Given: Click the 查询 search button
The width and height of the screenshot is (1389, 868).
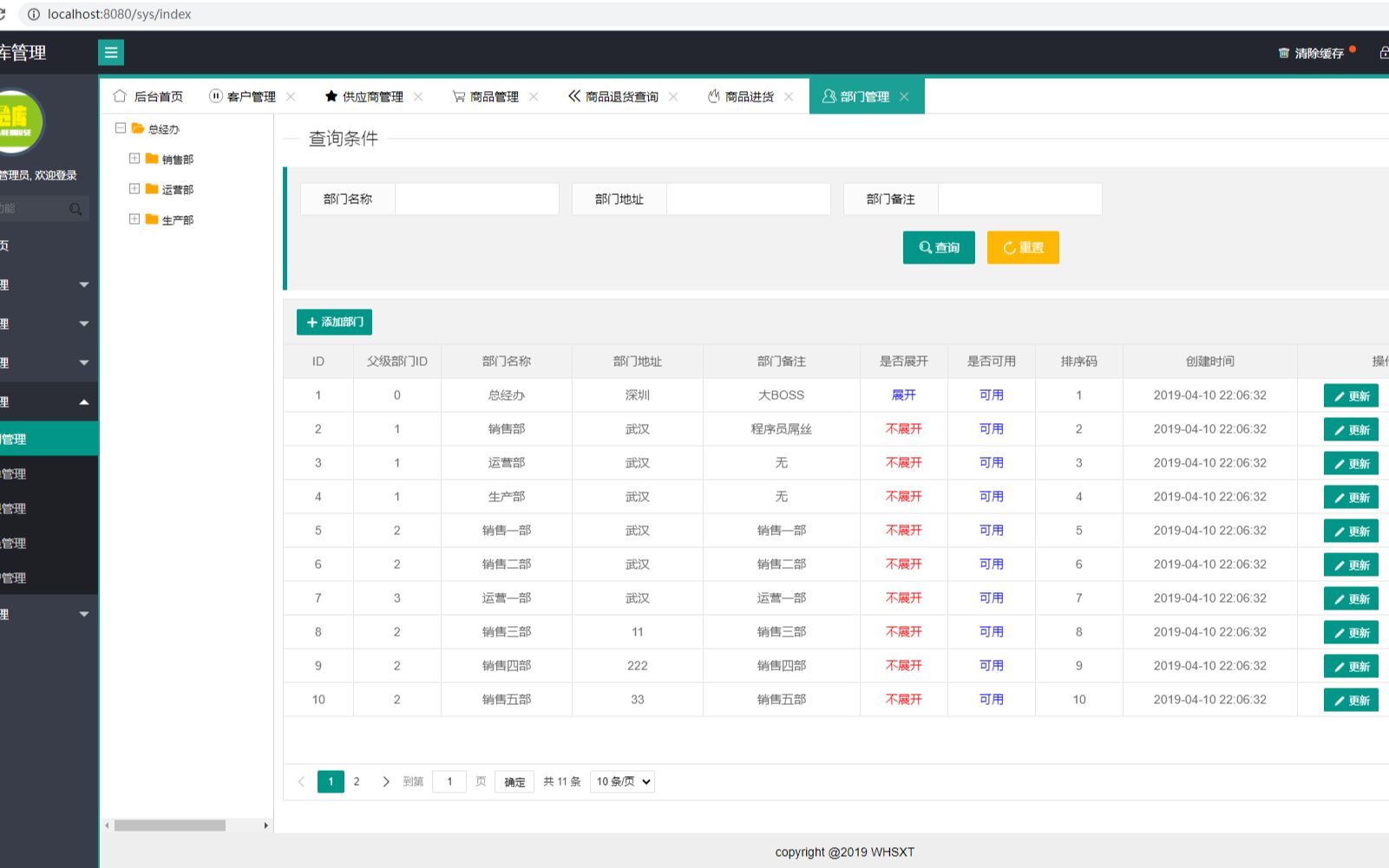Looking at the screenshot, I should (x=939, y=247).
